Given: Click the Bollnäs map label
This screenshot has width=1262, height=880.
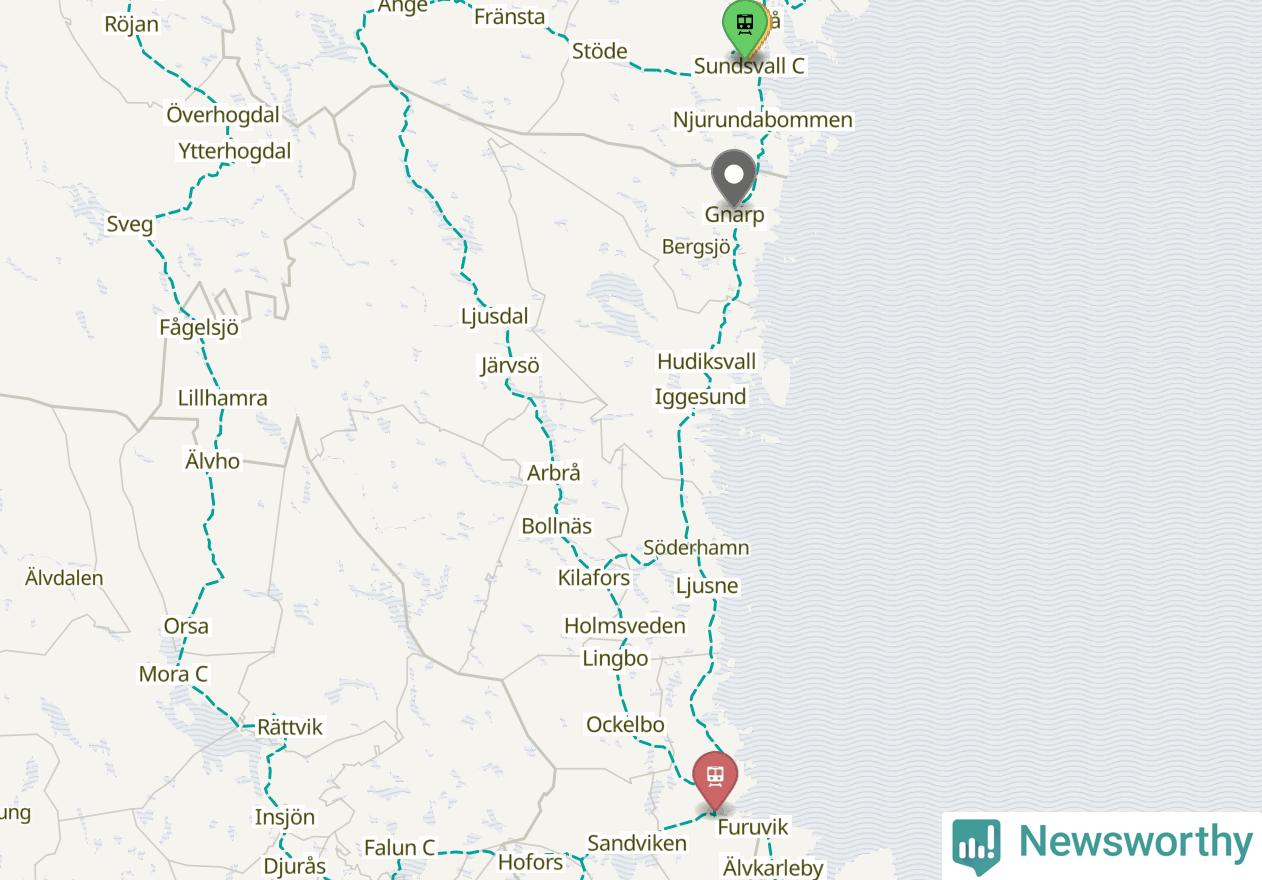Looking at the screenshot, I should 557,526.
